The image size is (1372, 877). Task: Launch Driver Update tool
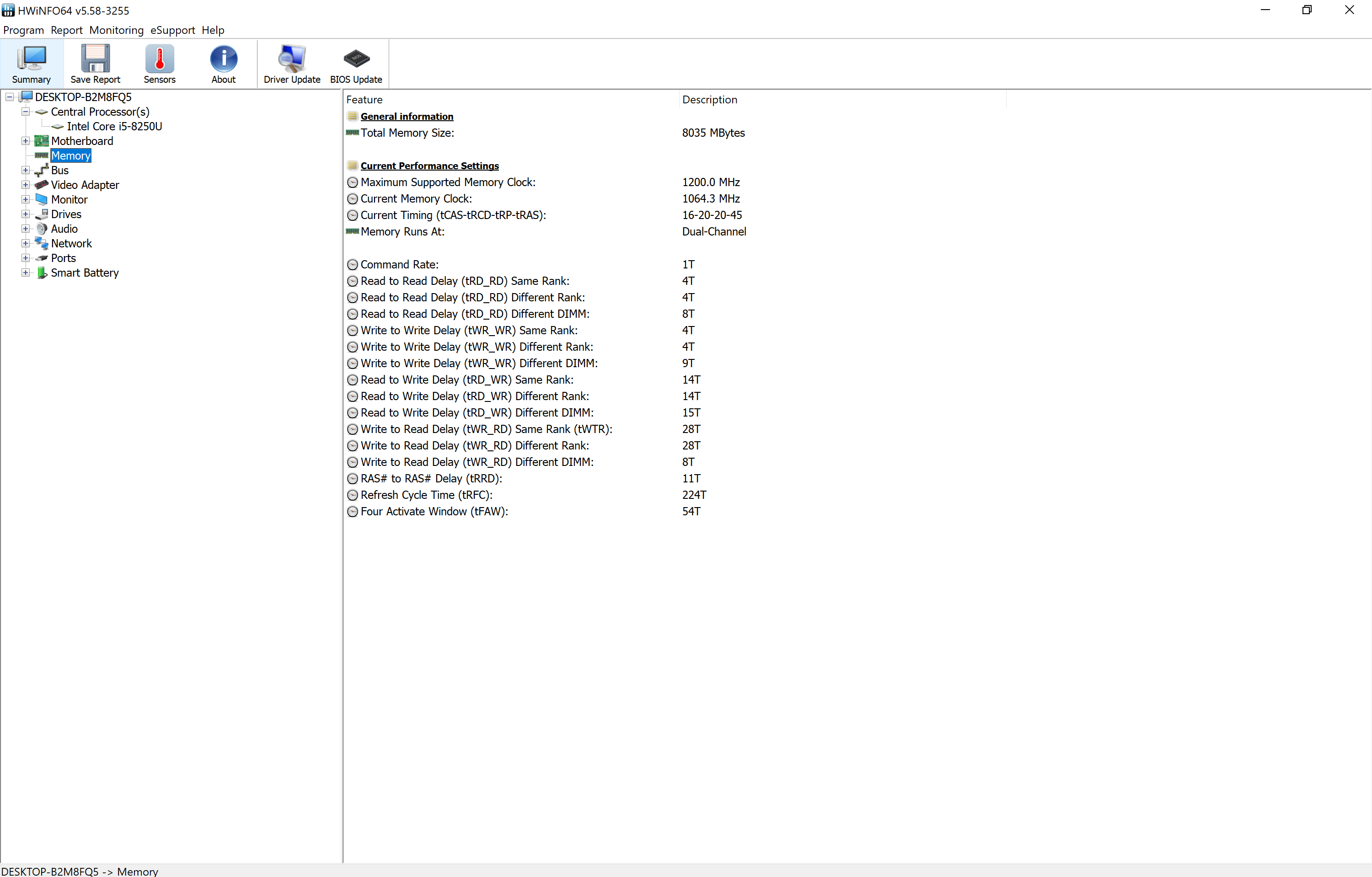pos(292,64)
